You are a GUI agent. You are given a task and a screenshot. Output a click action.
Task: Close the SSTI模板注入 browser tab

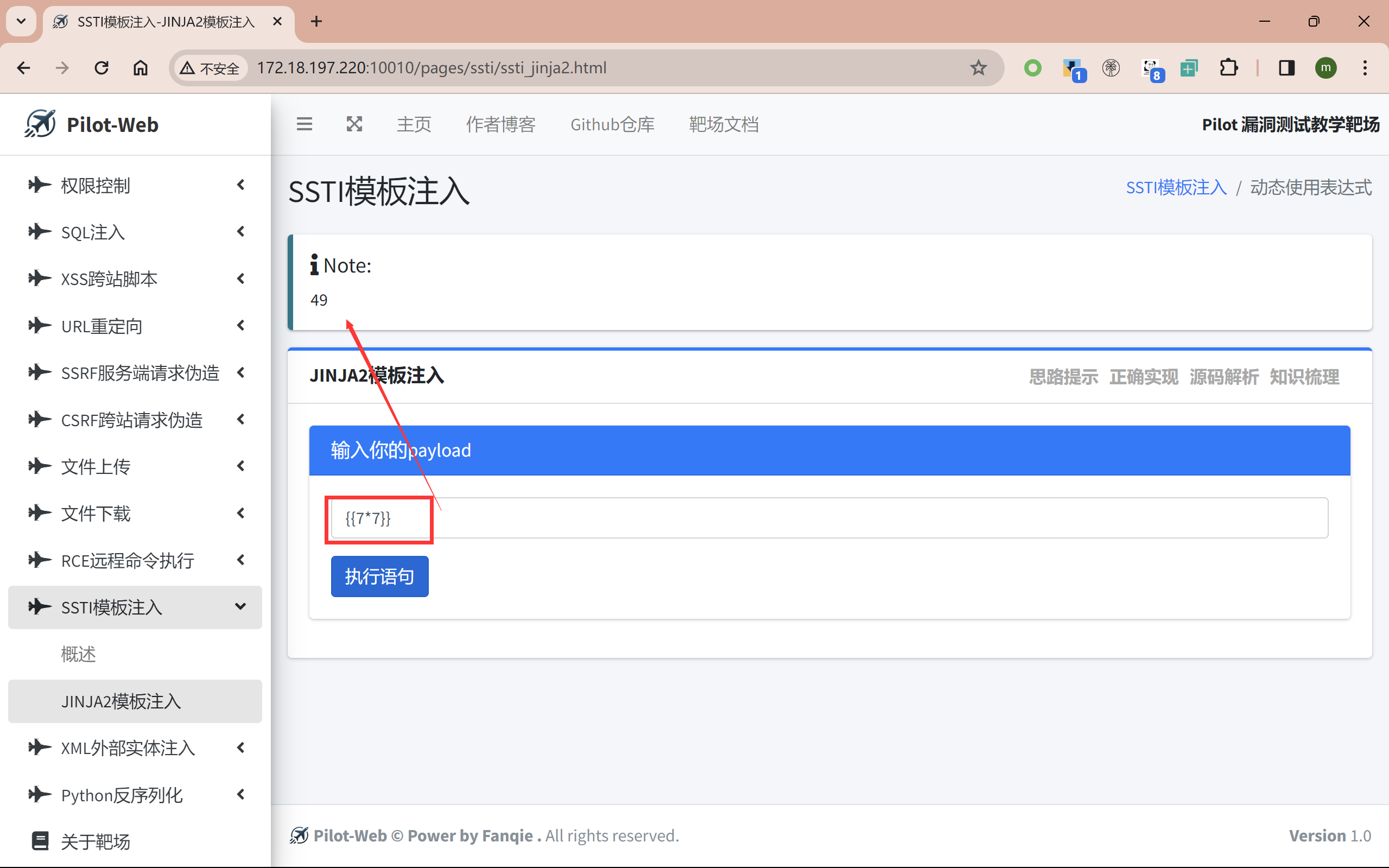click(277, 21)
